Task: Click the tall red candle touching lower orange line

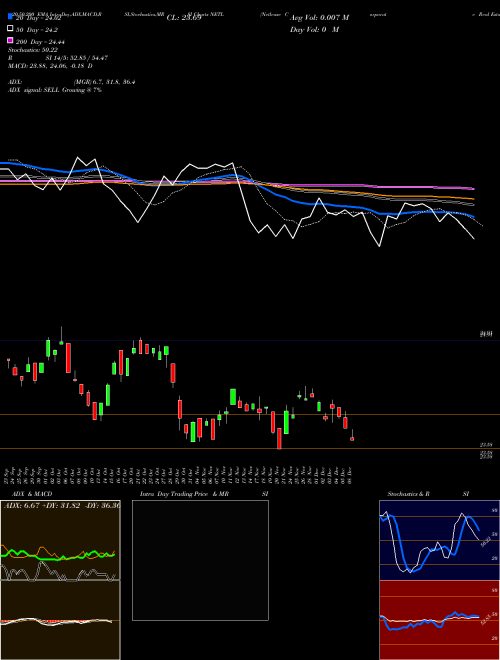Action: [279, 438]
